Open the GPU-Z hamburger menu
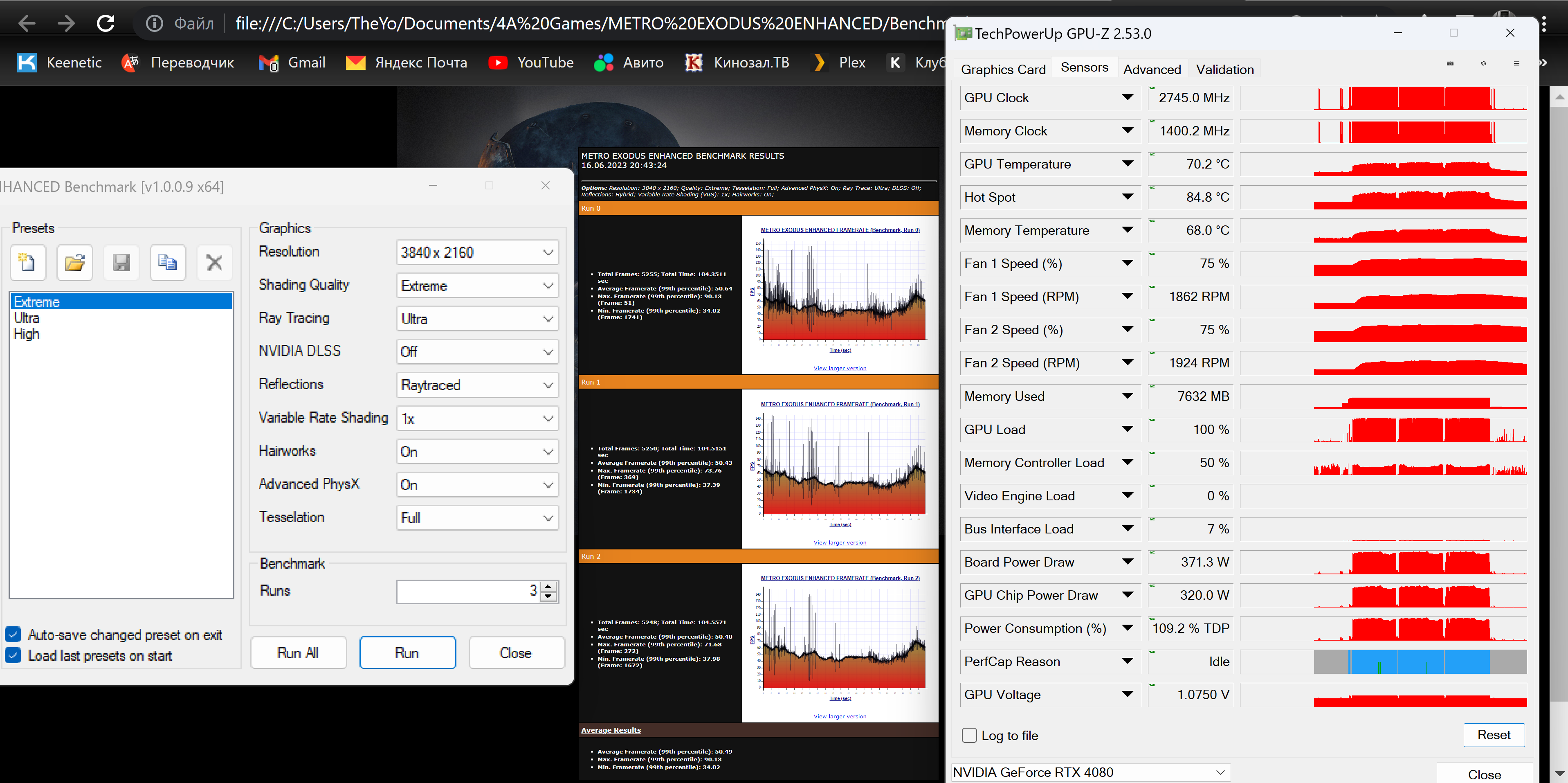Screen dimensions: 1568x783 pos(1516,63)
